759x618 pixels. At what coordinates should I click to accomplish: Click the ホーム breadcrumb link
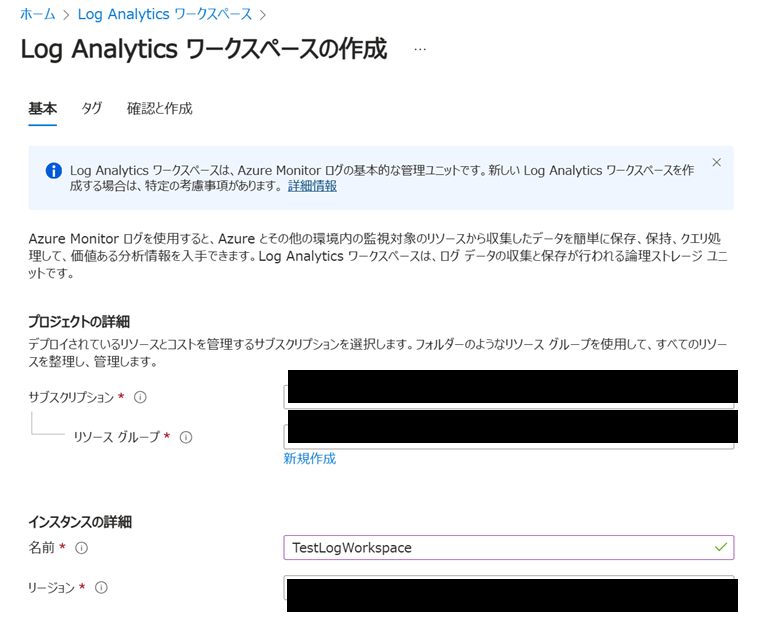37,14
